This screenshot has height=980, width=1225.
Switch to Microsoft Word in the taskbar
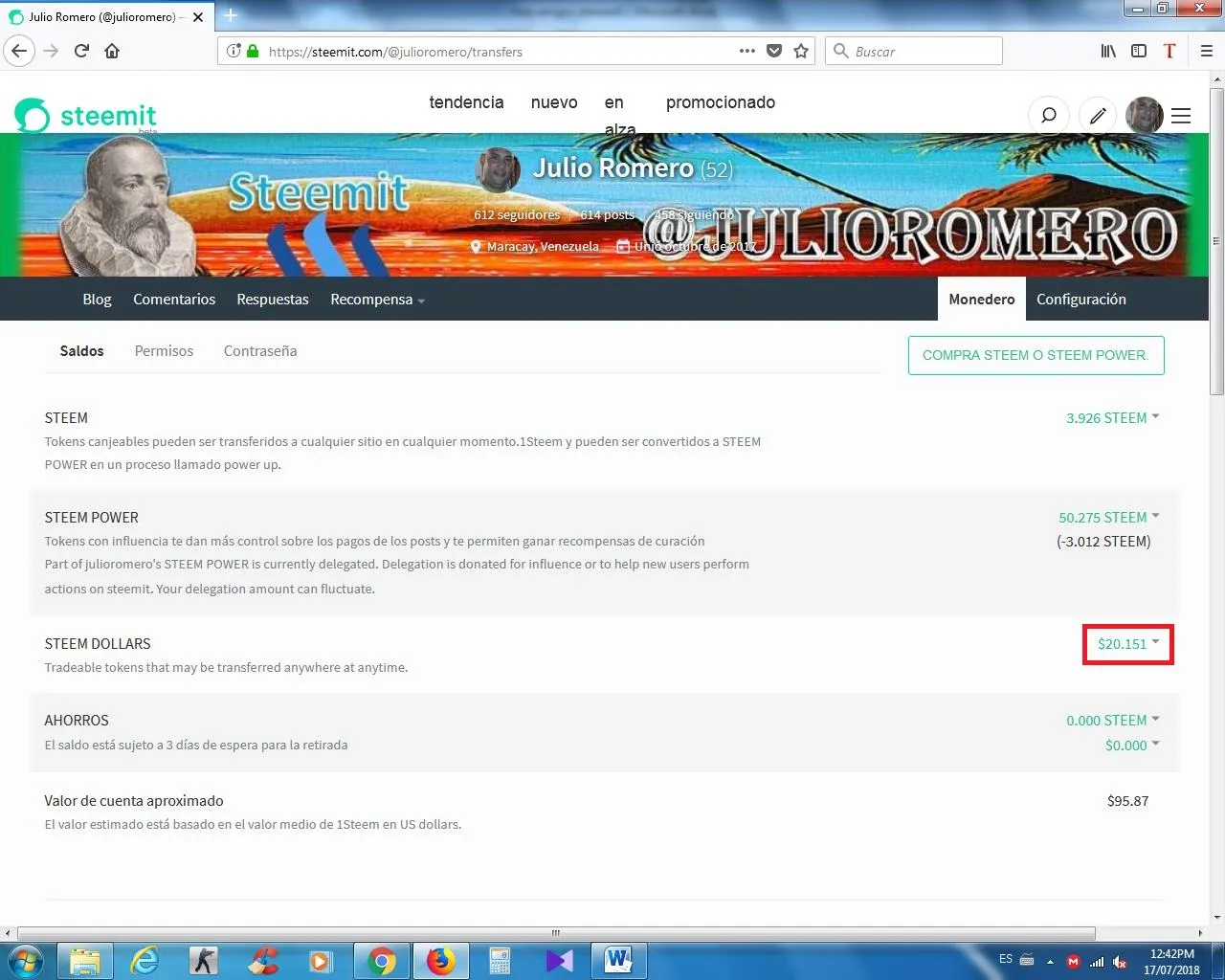tap(618, 961)
